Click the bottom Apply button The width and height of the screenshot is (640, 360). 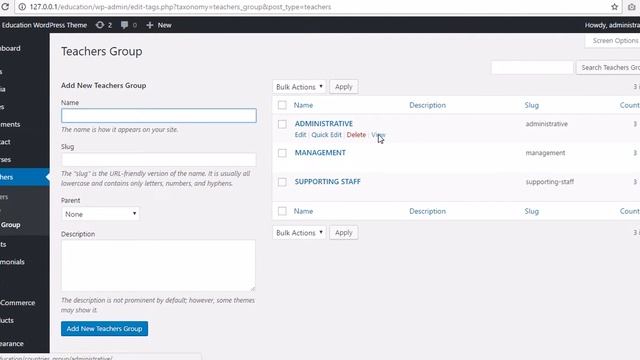pyautogui.click(x=343, y=233)
